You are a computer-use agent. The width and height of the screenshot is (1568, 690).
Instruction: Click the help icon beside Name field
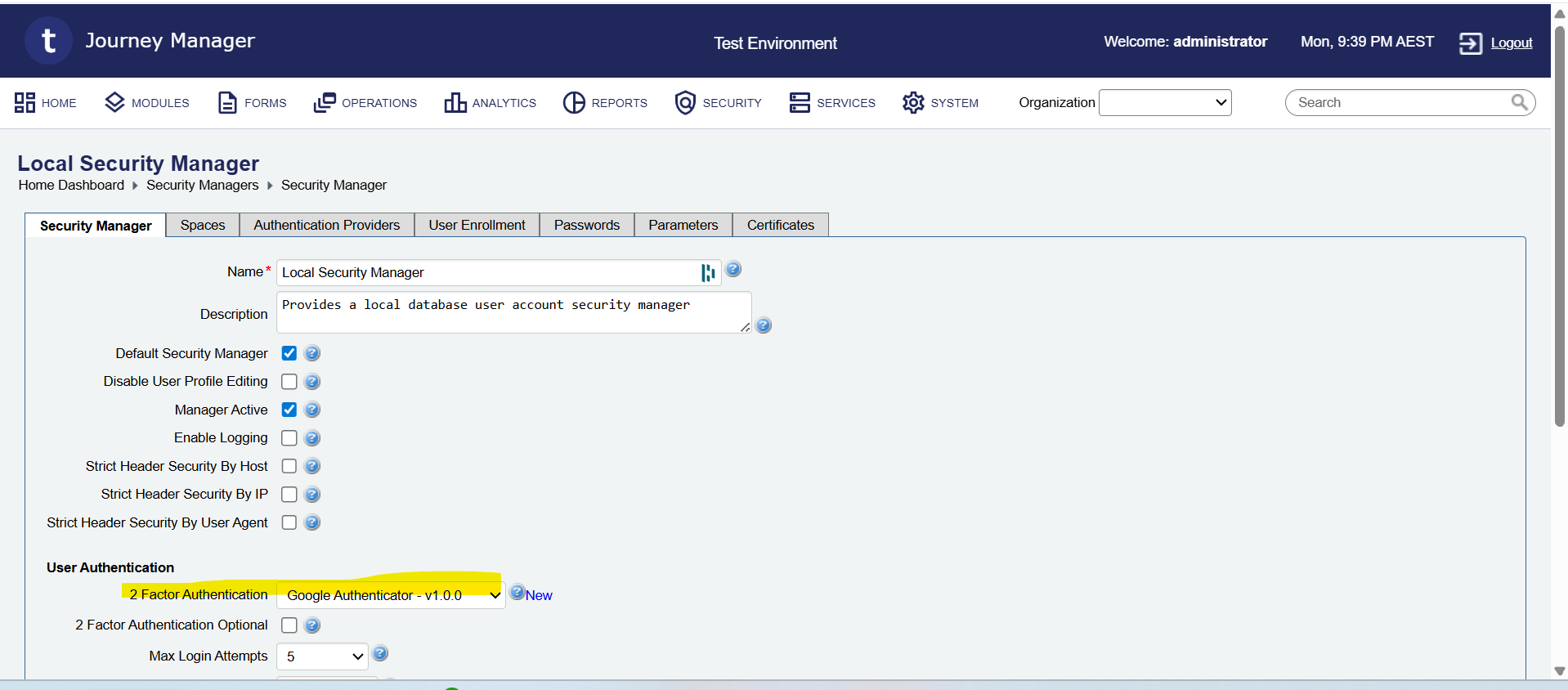[x=733, y=269]
